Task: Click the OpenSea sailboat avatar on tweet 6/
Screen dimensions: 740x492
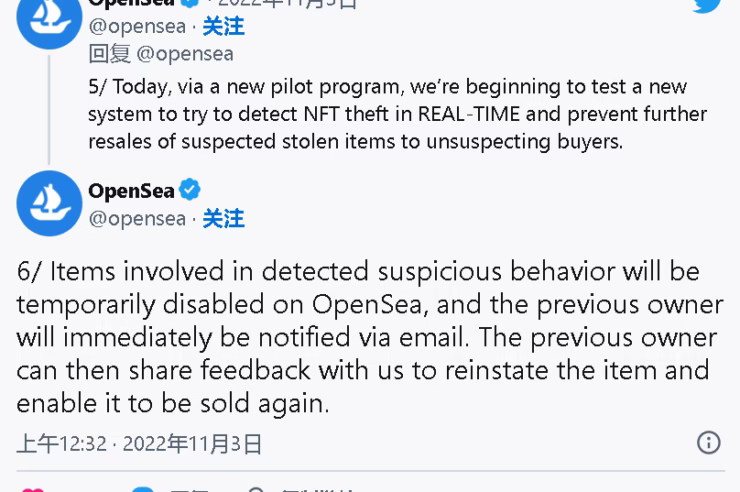Action: [x=49, y=203]
